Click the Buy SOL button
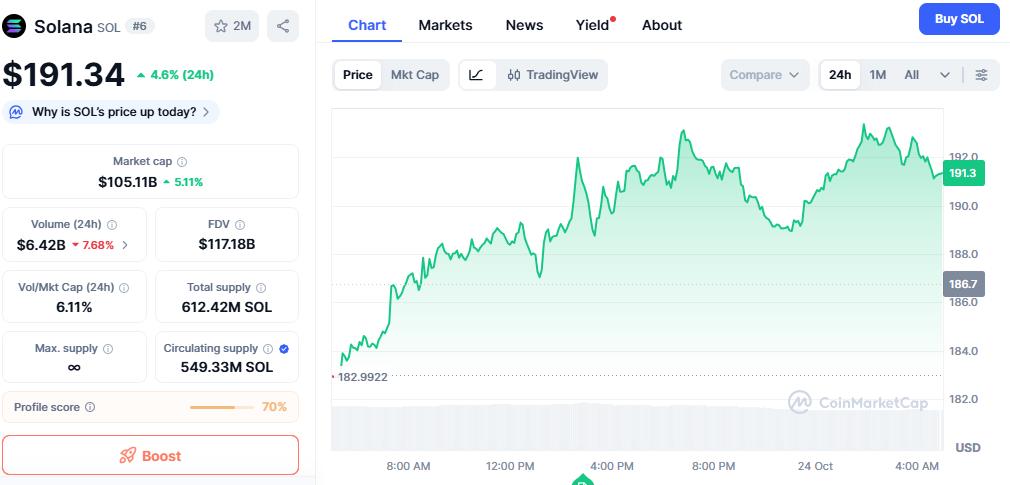 pyautogui.click(x=958, y=19)
